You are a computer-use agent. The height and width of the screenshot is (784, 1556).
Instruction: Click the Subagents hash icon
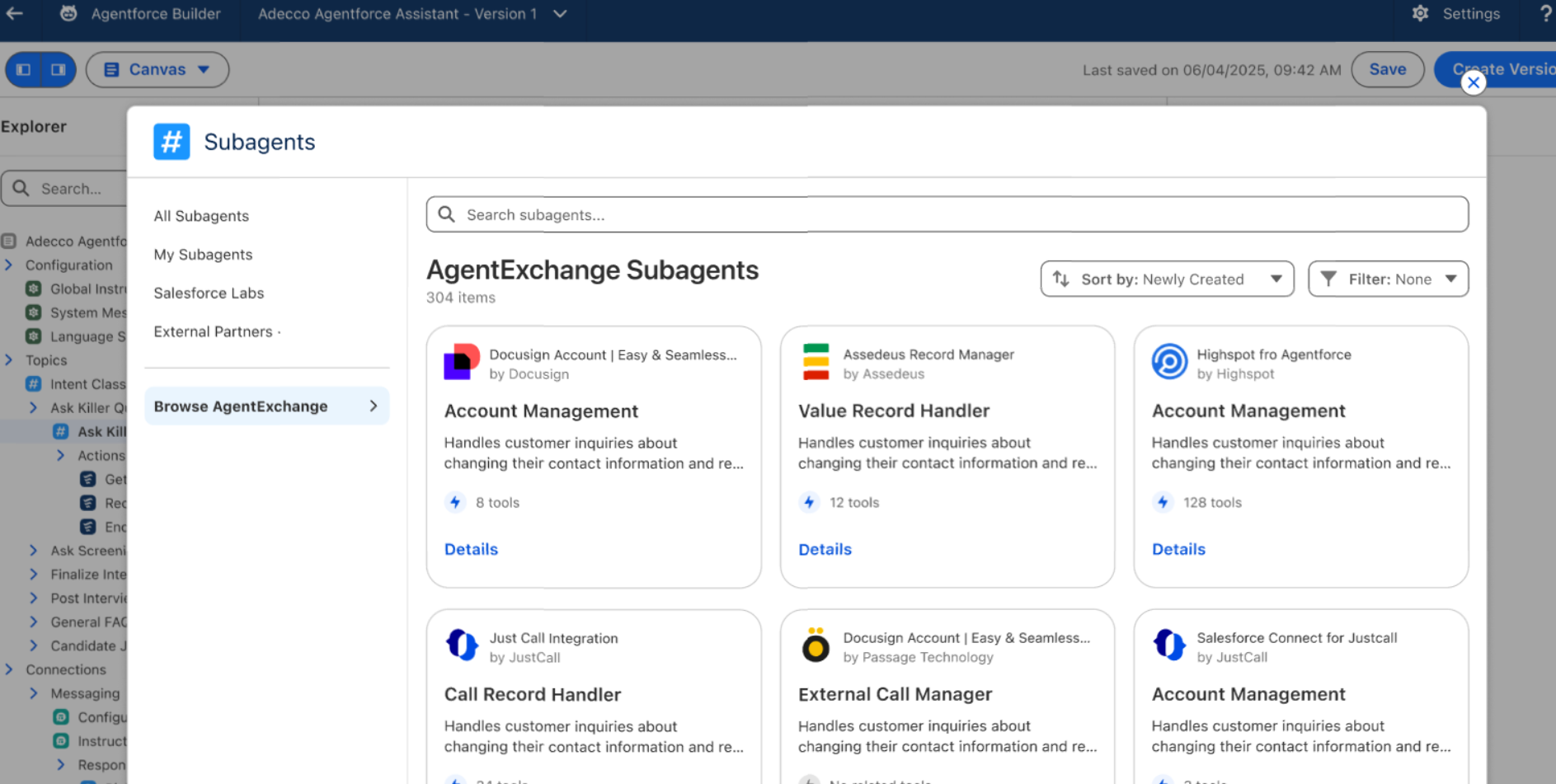tap(172, 142)
